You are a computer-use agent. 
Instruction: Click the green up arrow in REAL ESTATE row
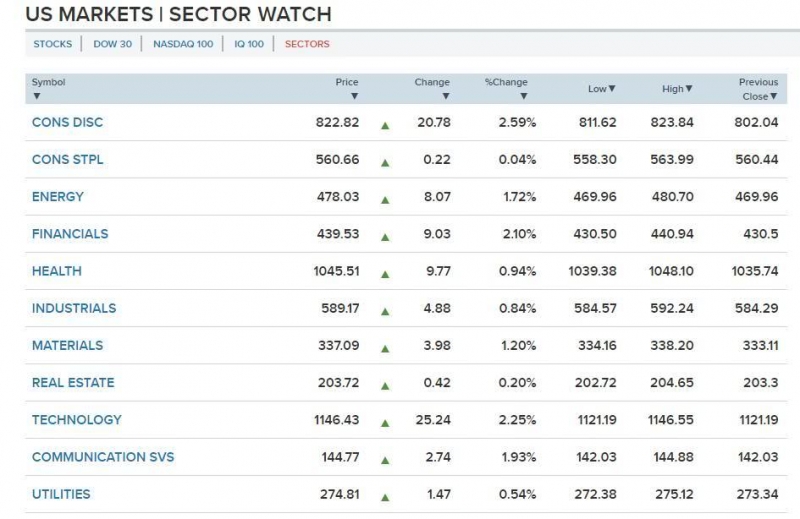[x=384, y=384]
